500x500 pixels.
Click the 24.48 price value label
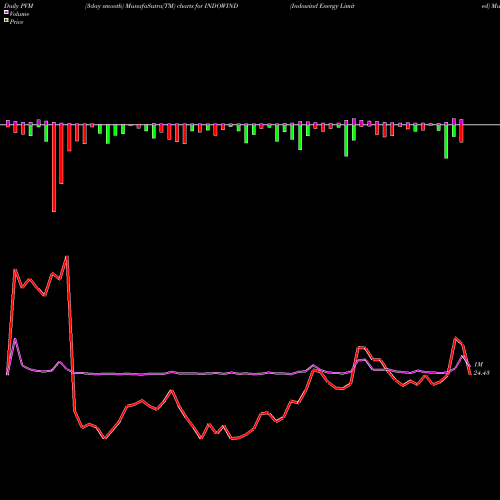pyautogui.click(x=481, y=373)
